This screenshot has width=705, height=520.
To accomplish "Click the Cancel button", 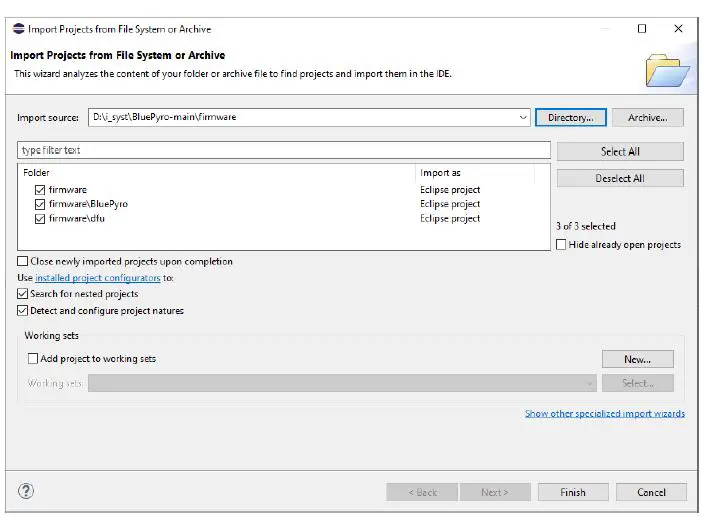I will point(651,492).
